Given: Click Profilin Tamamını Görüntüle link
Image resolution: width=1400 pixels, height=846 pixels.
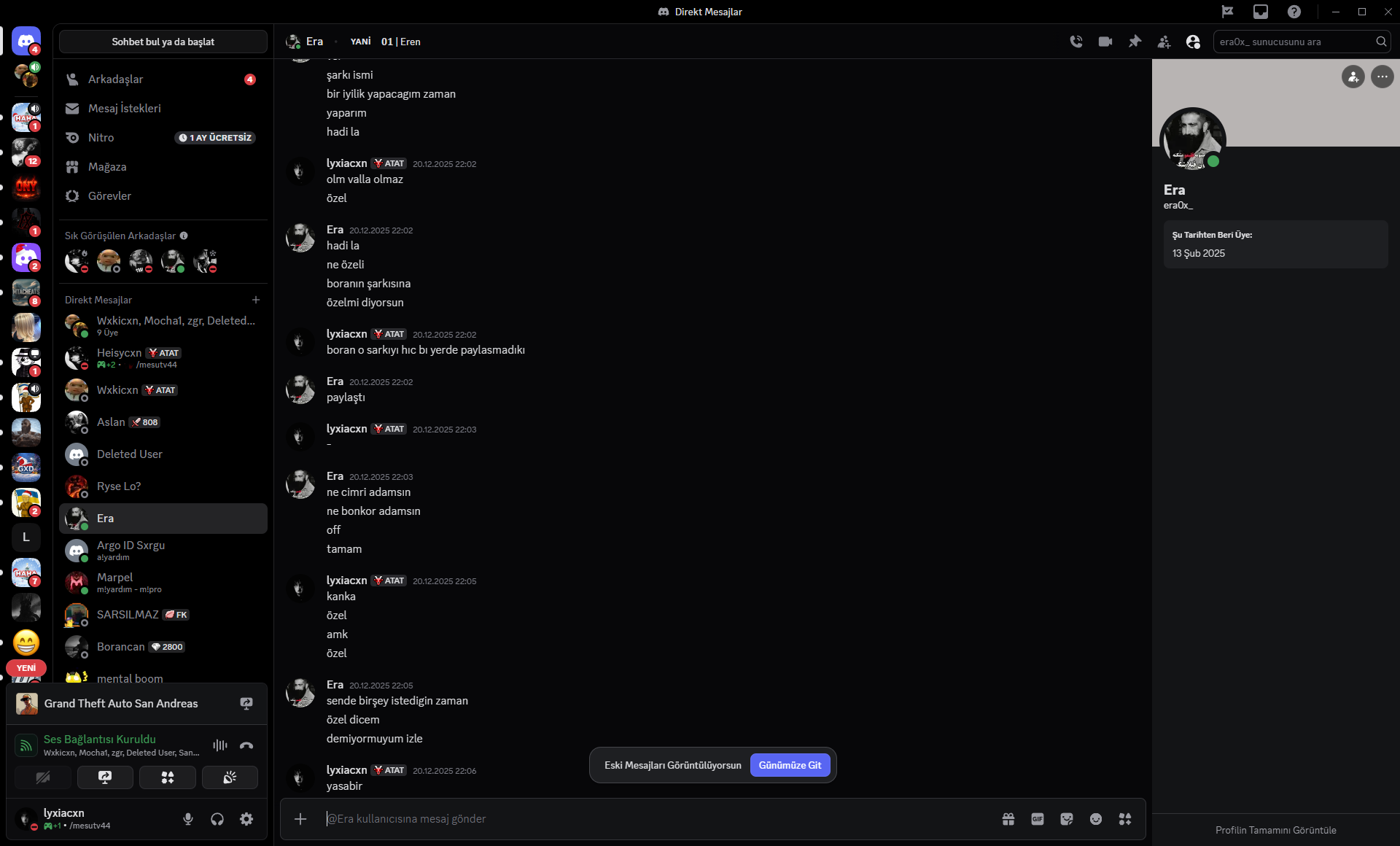Looking at the screenshot, I should [x=1275, y=830].
